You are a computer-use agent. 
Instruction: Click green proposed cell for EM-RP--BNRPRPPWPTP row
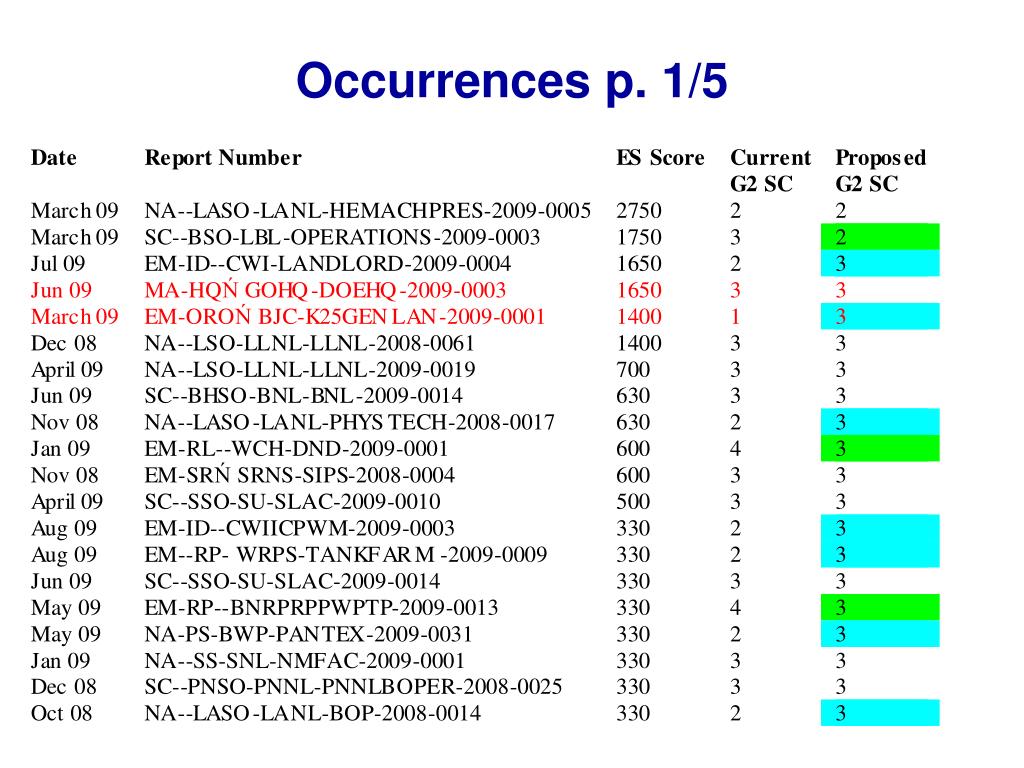880,607
